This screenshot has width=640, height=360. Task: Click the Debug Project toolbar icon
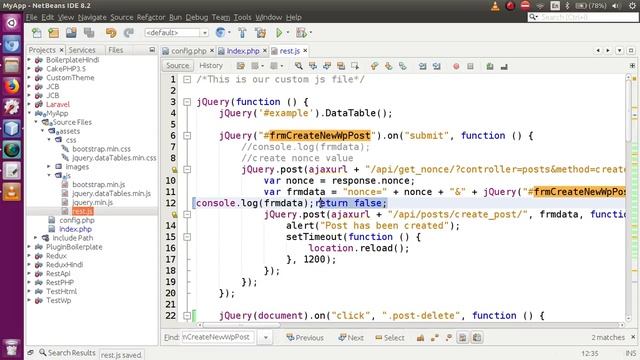point(302,33)
